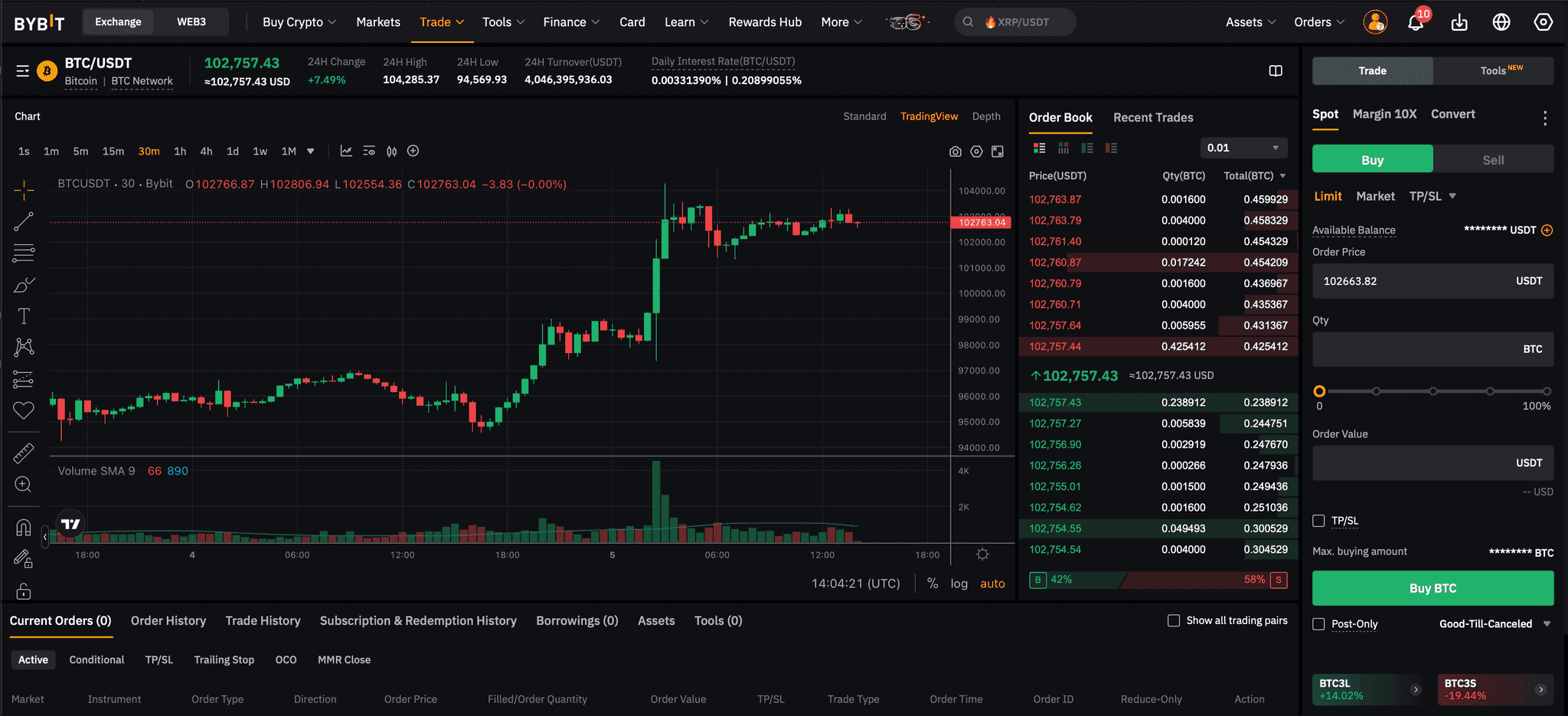Switch to the Recent Trades tab

(x=1153, y=117)
